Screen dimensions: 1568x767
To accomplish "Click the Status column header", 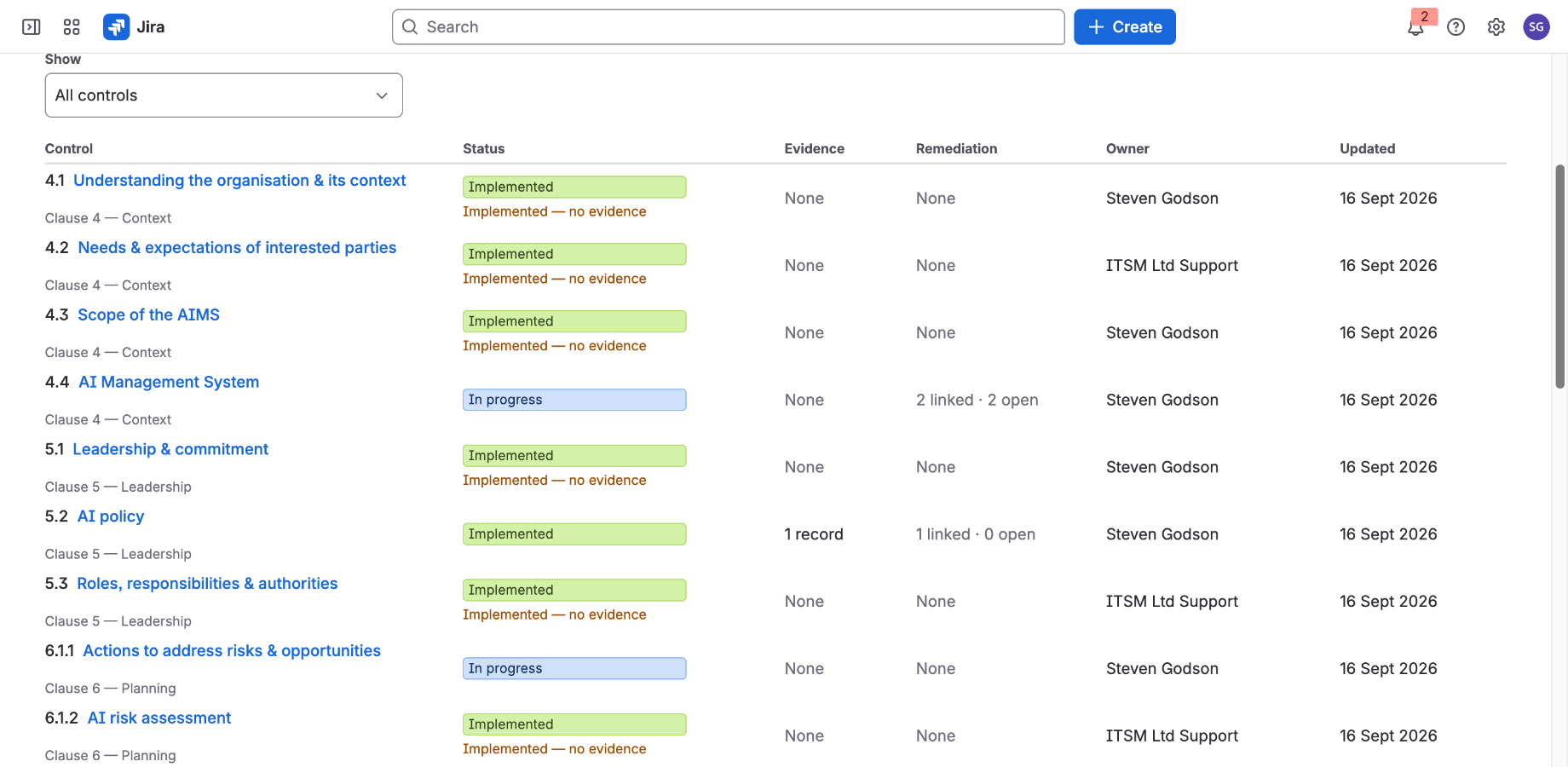I will click(x=484, y=148).
